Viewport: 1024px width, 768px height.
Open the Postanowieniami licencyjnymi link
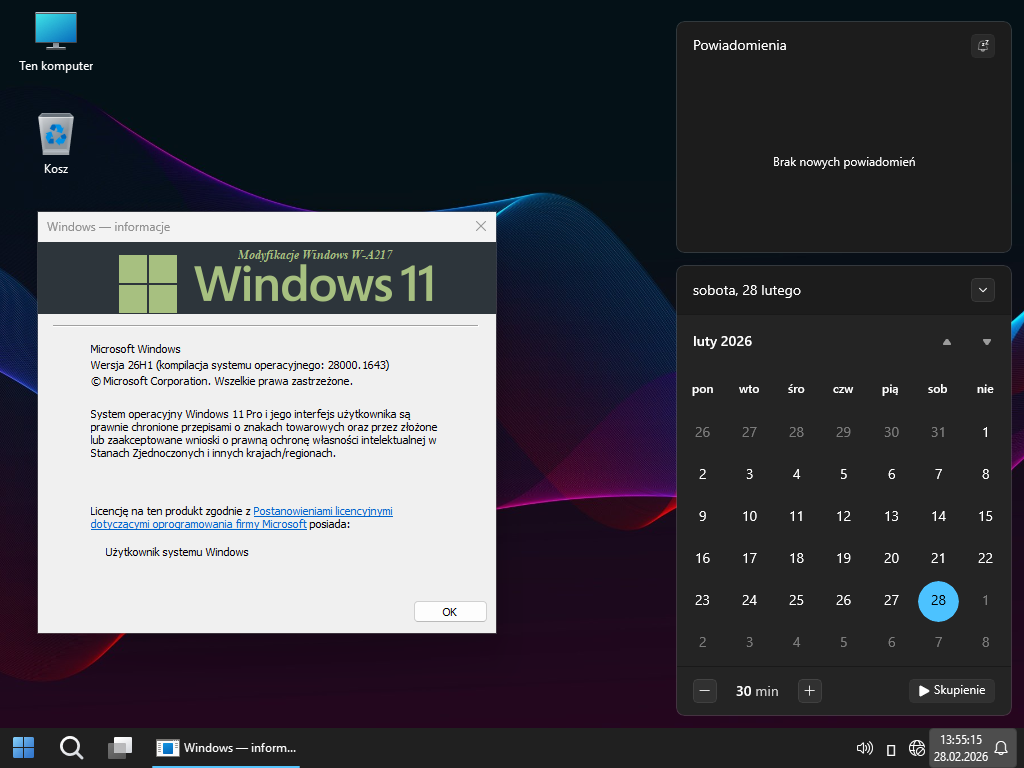click(x=322, y=510)
